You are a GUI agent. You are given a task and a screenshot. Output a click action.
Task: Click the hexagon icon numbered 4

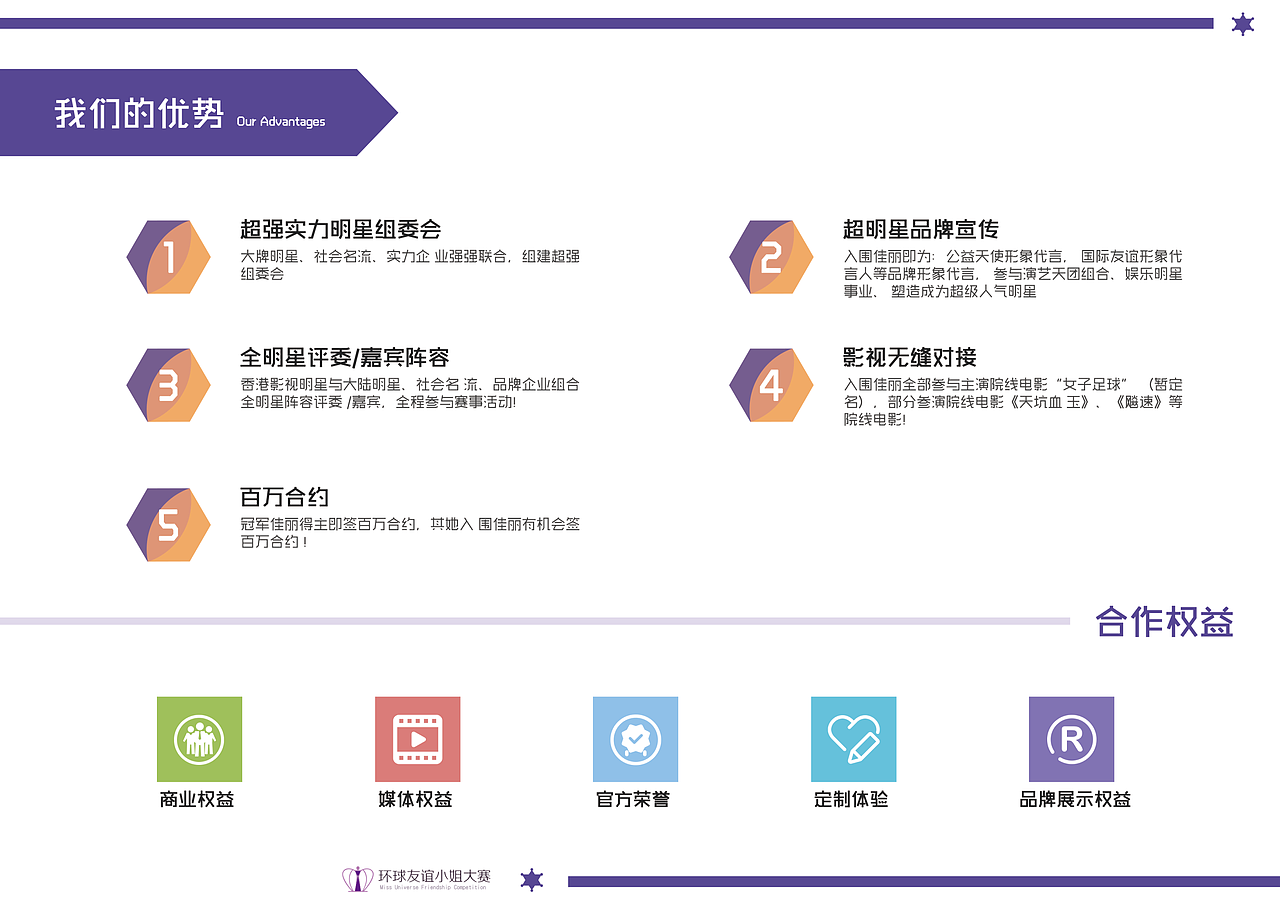point(771,385)
